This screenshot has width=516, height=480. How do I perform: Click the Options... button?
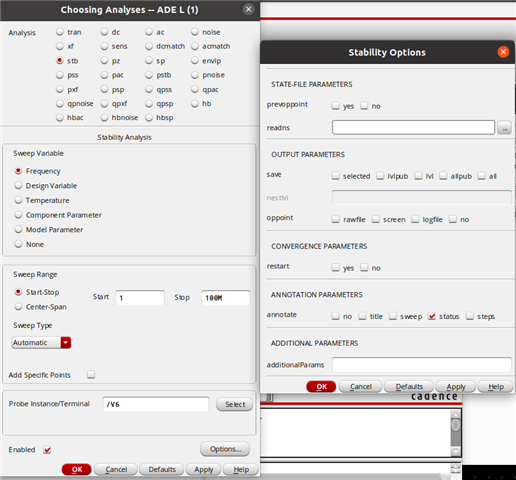tap(225, 449)
